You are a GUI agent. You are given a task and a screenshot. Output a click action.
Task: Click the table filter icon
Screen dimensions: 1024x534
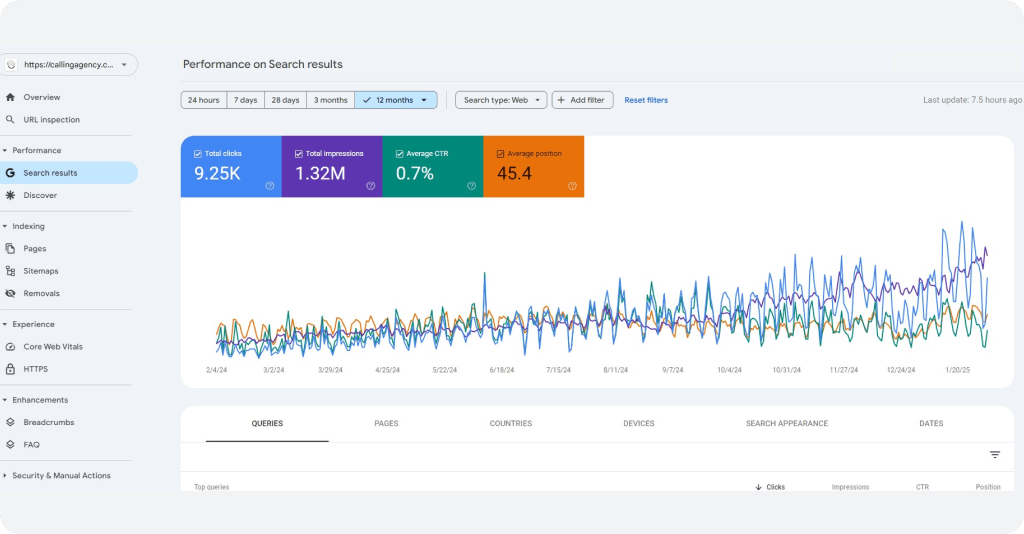(x=994, y=455)
